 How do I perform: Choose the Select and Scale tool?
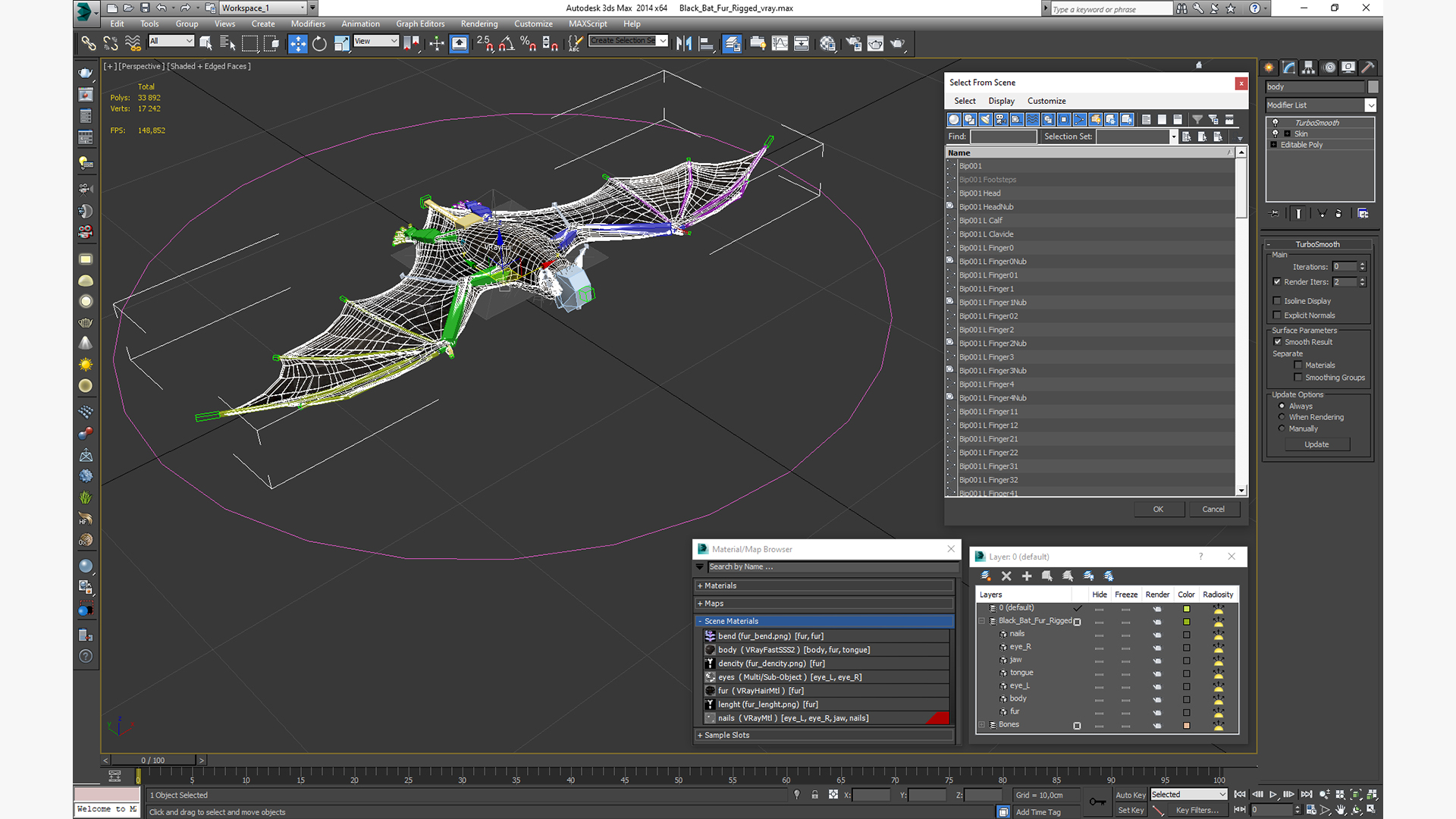(341, 43)
